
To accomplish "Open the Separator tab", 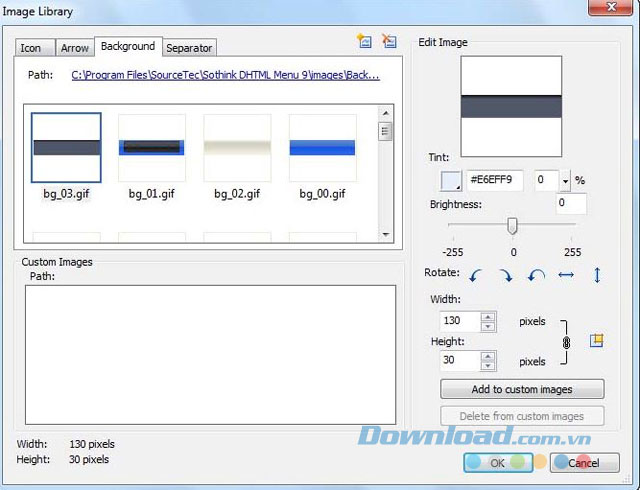I will [189, 48].
